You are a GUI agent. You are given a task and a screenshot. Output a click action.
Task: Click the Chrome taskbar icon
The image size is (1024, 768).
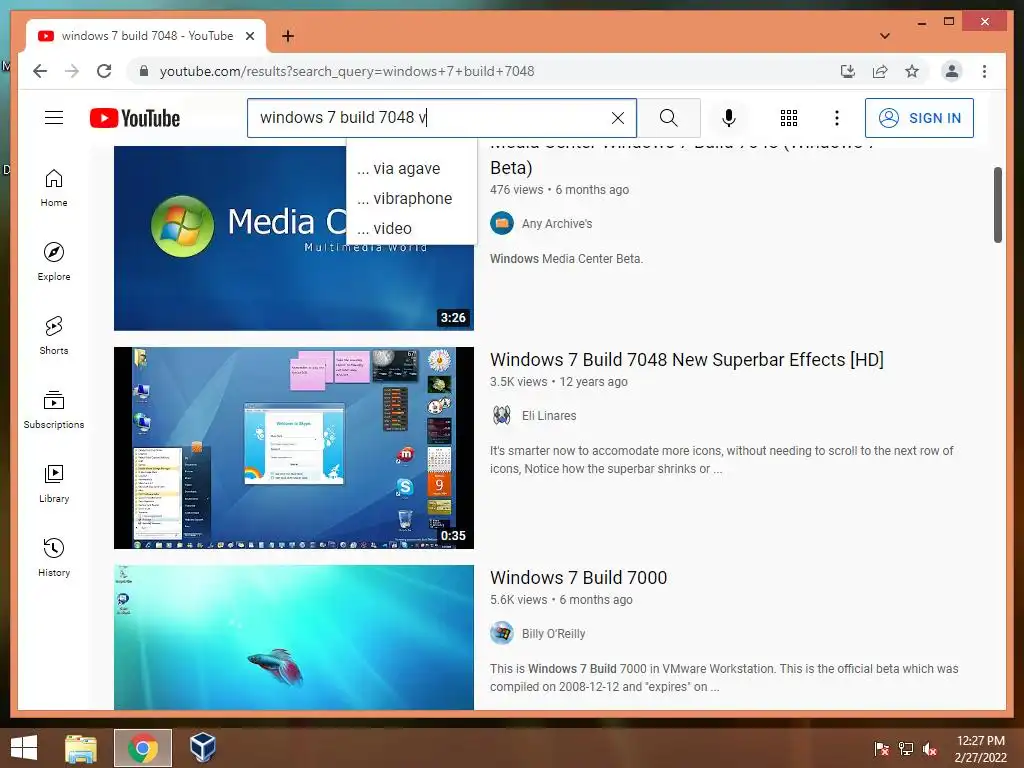click(x=143, y=748)
